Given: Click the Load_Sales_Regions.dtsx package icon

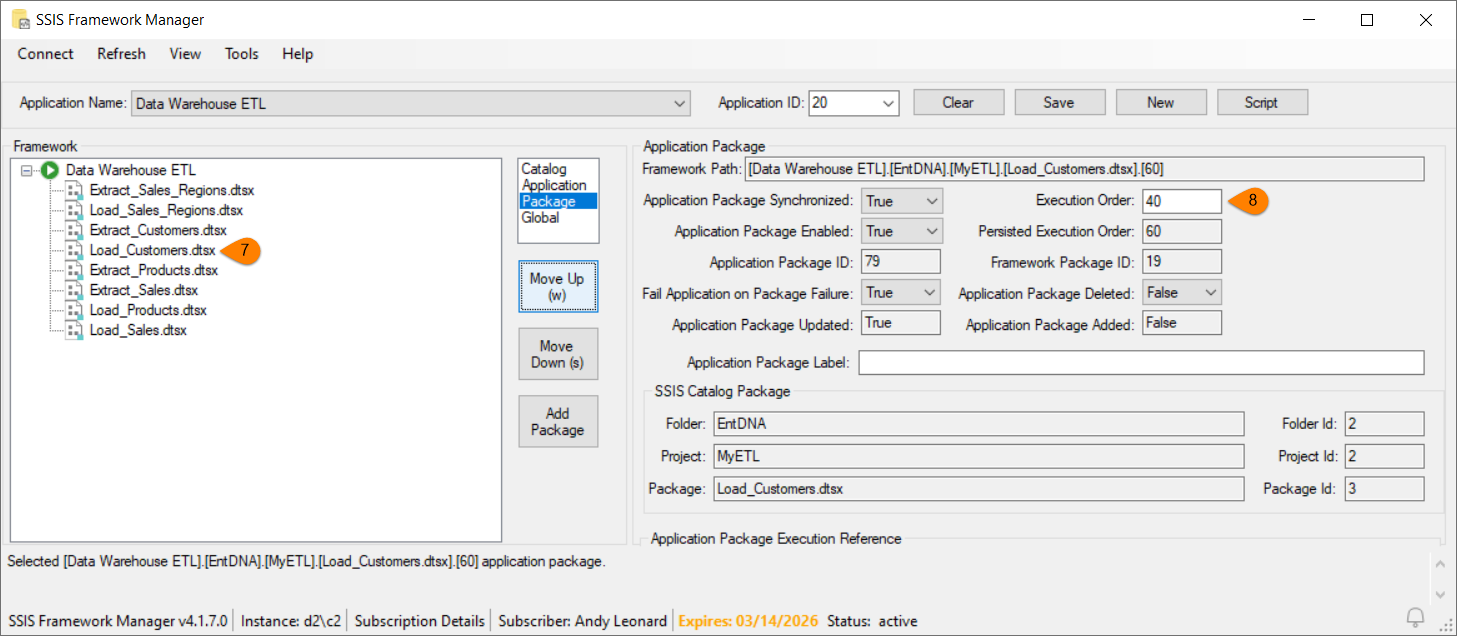Looking at the screenshot, I should click(x=74, y=210).
